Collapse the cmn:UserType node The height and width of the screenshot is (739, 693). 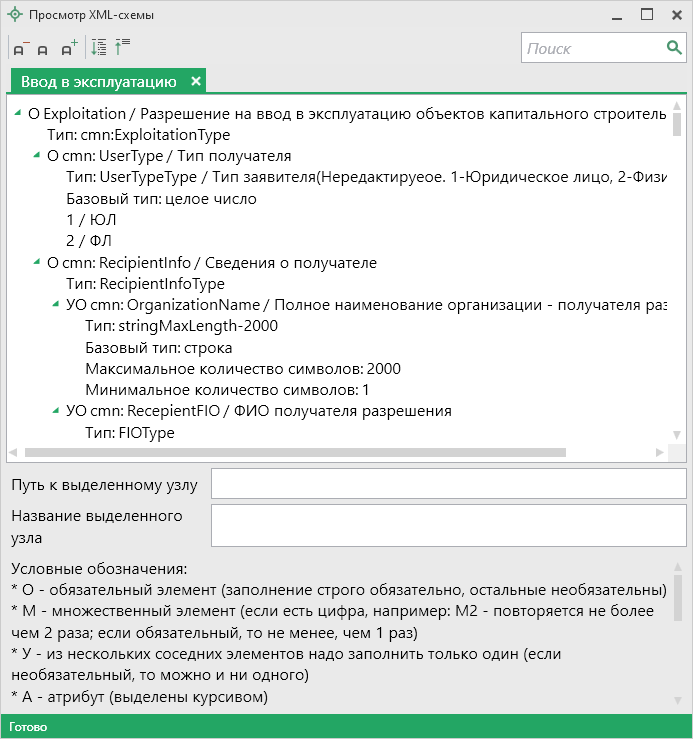(38, 156)
